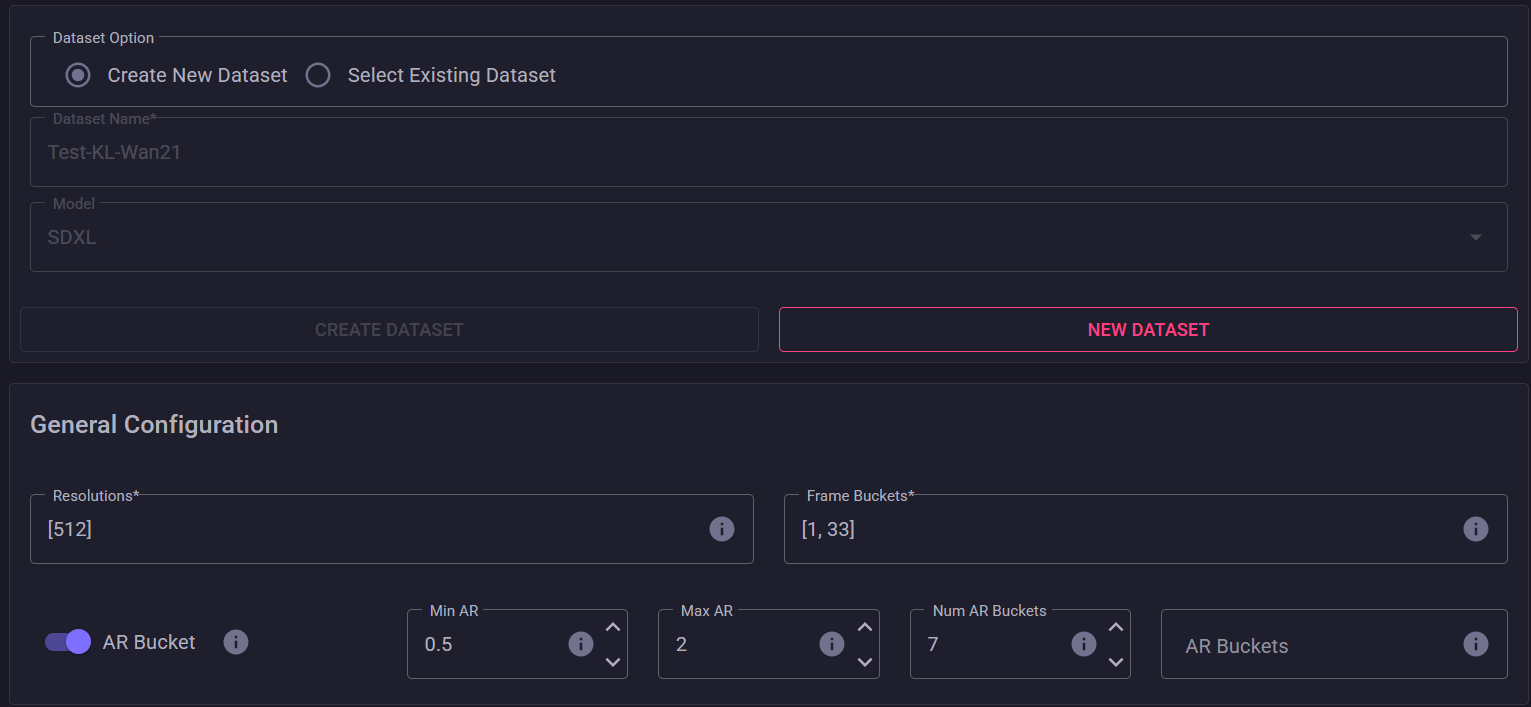Click info icon in AR Buckets field
This screenshot has width=1531, height=707.
[x=1475, y=644]
